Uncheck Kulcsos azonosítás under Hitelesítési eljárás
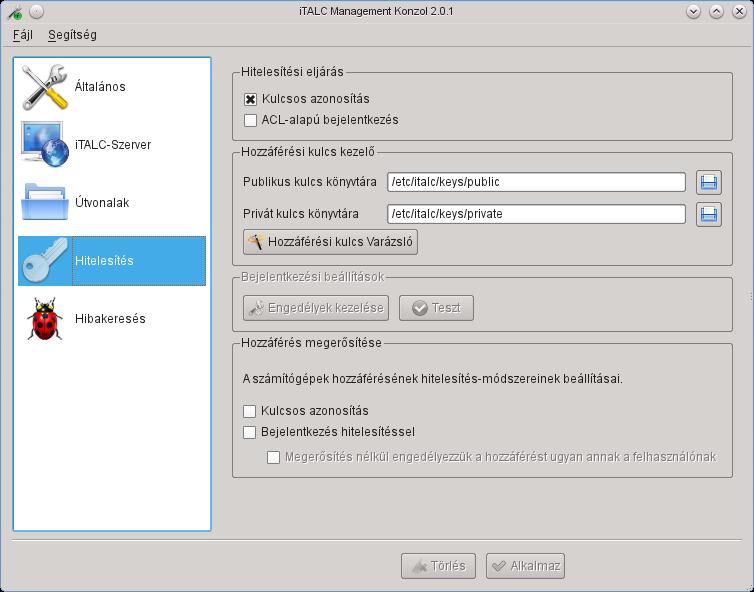 tap(250, 99)
